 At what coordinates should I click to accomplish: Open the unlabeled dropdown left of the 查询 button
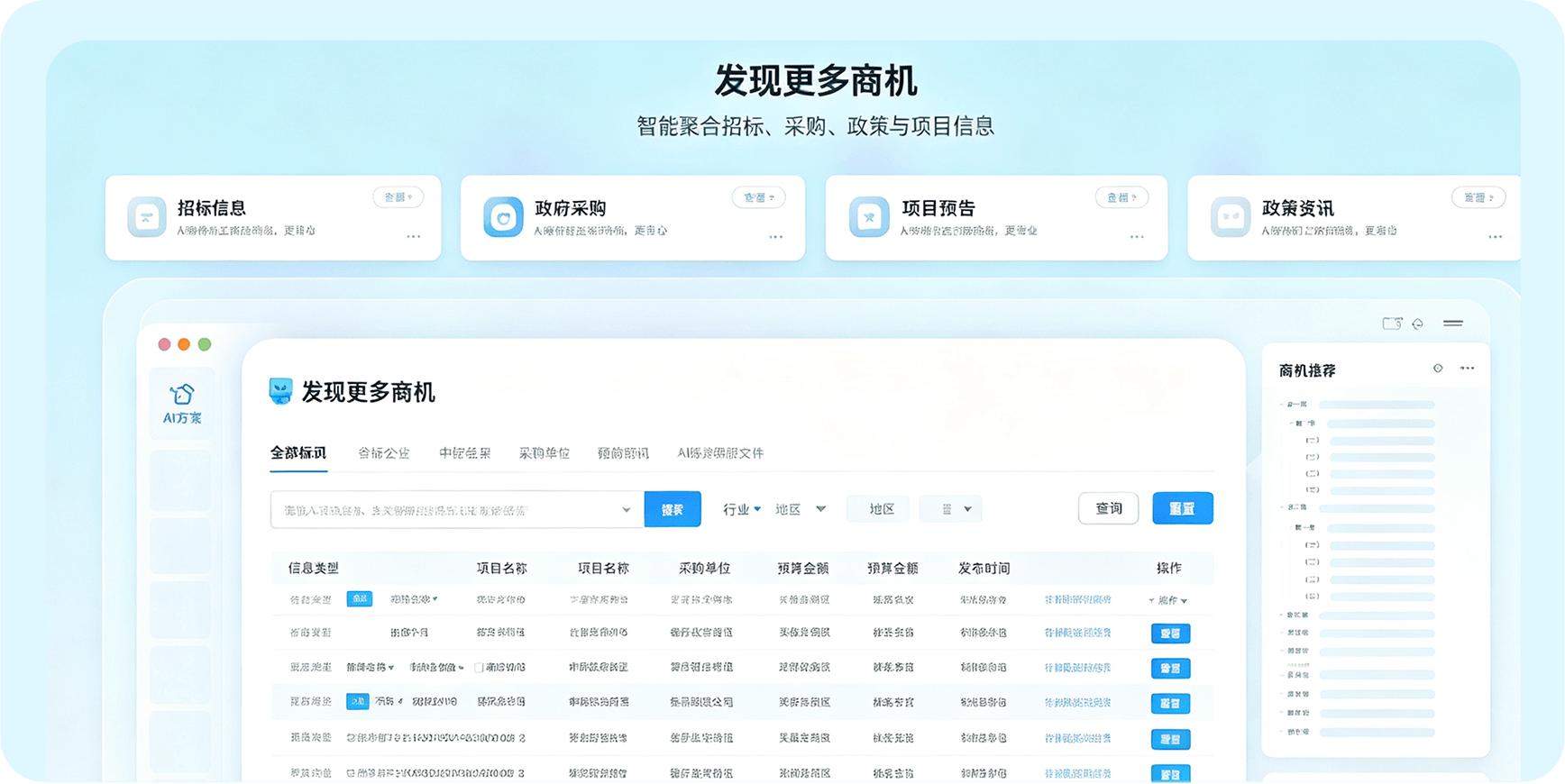pyautogui.click(x=951, y=509)
